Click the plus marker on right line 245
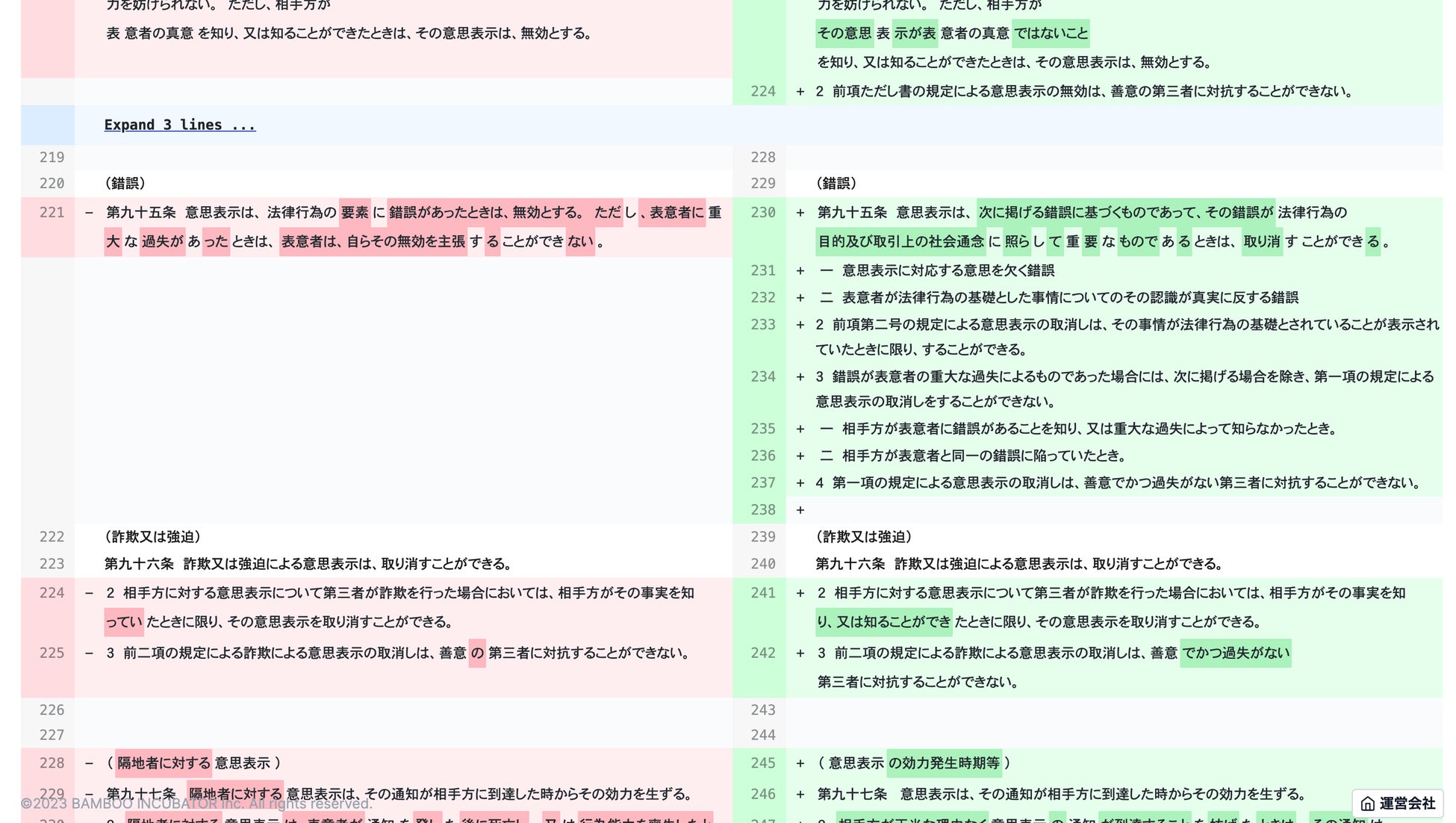Viewport: 1456px width, 823px height. pos(800,763)
